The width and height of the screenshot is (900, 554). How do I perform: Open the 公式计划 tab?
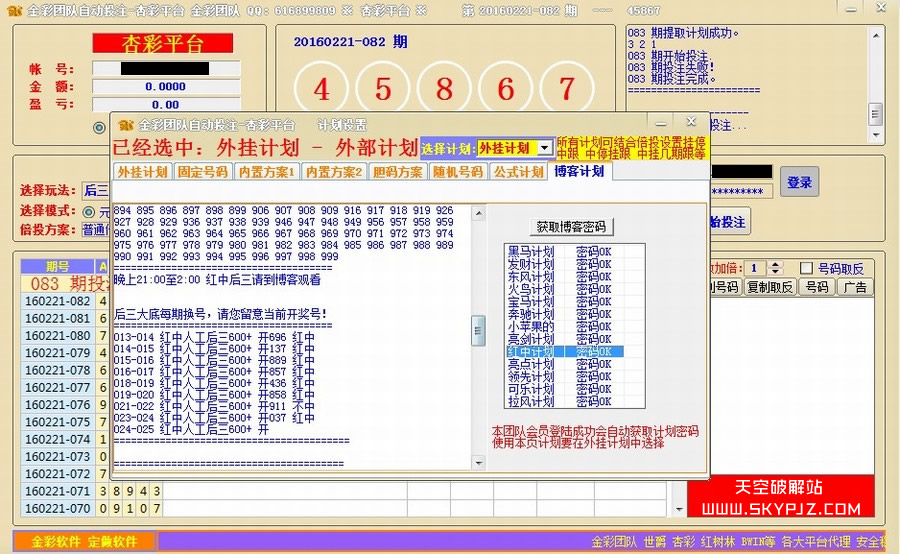point(518,172)
